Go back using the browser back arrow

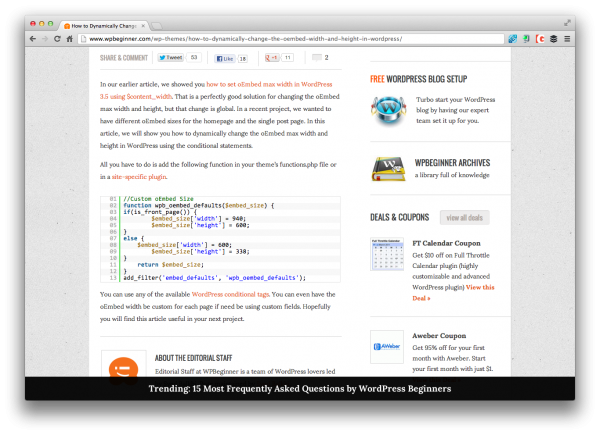pos(33,39)
